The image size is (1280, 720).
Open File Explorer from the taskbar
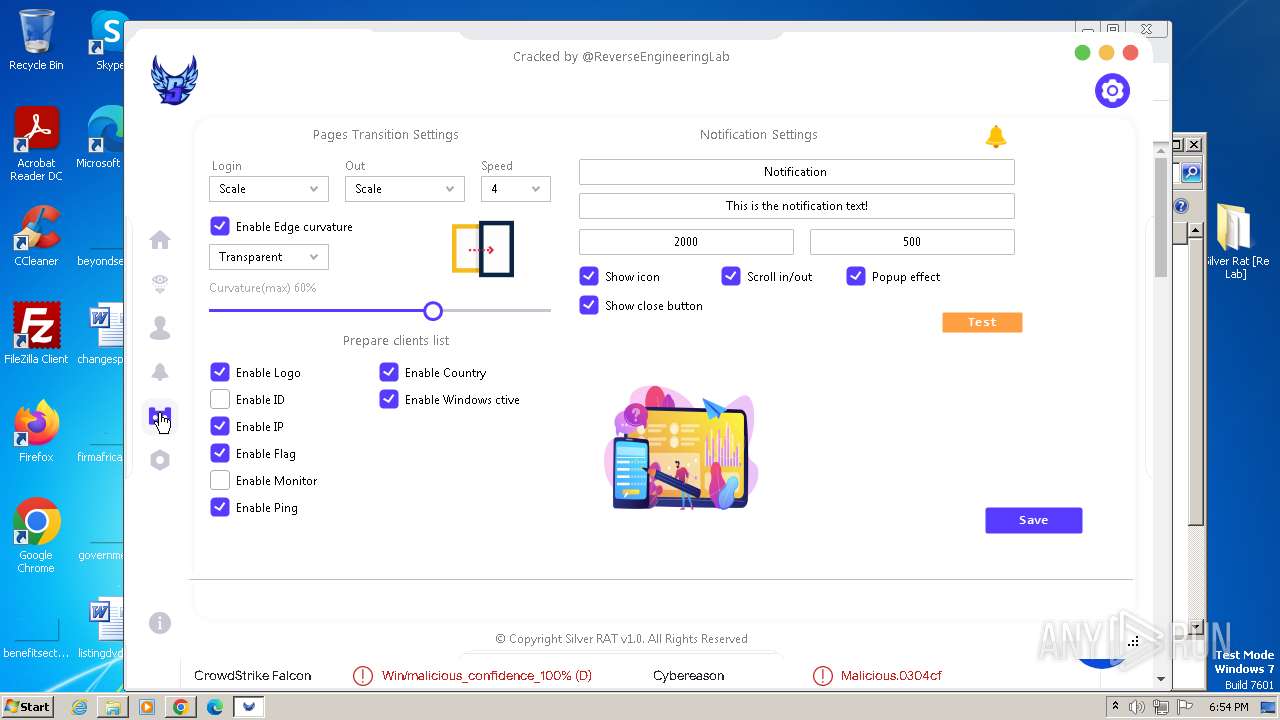pyautogui.click(x=112, y=707)
